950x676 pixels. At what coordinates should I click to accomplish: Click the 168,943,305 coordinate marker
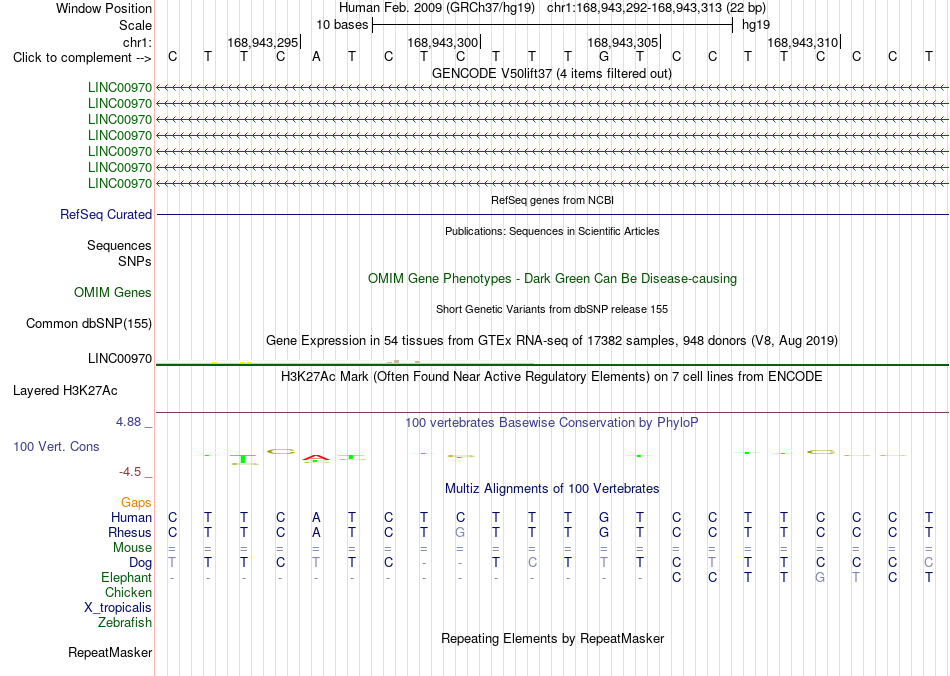(x=623, y=42)
